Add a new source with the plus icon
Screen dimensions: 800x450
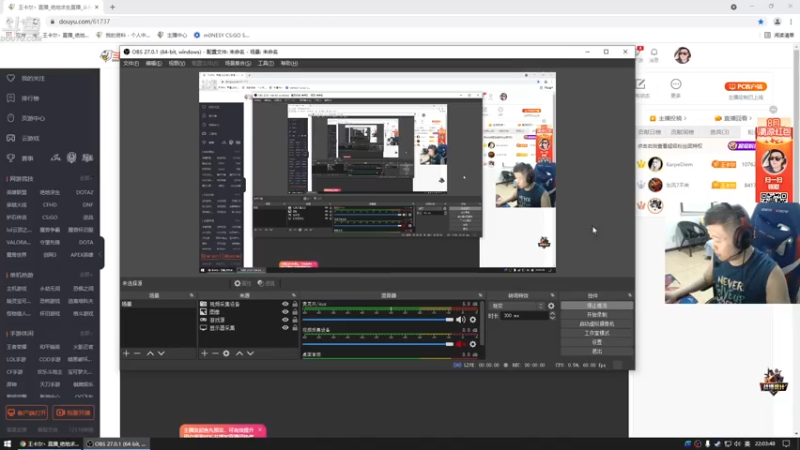[x=204, y=353]
